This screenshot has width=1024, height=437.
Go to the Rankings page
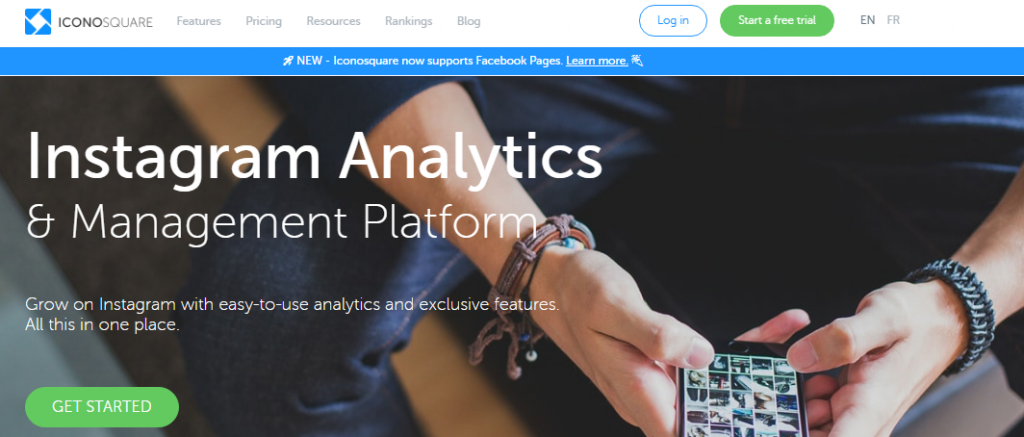coord(409,21)
